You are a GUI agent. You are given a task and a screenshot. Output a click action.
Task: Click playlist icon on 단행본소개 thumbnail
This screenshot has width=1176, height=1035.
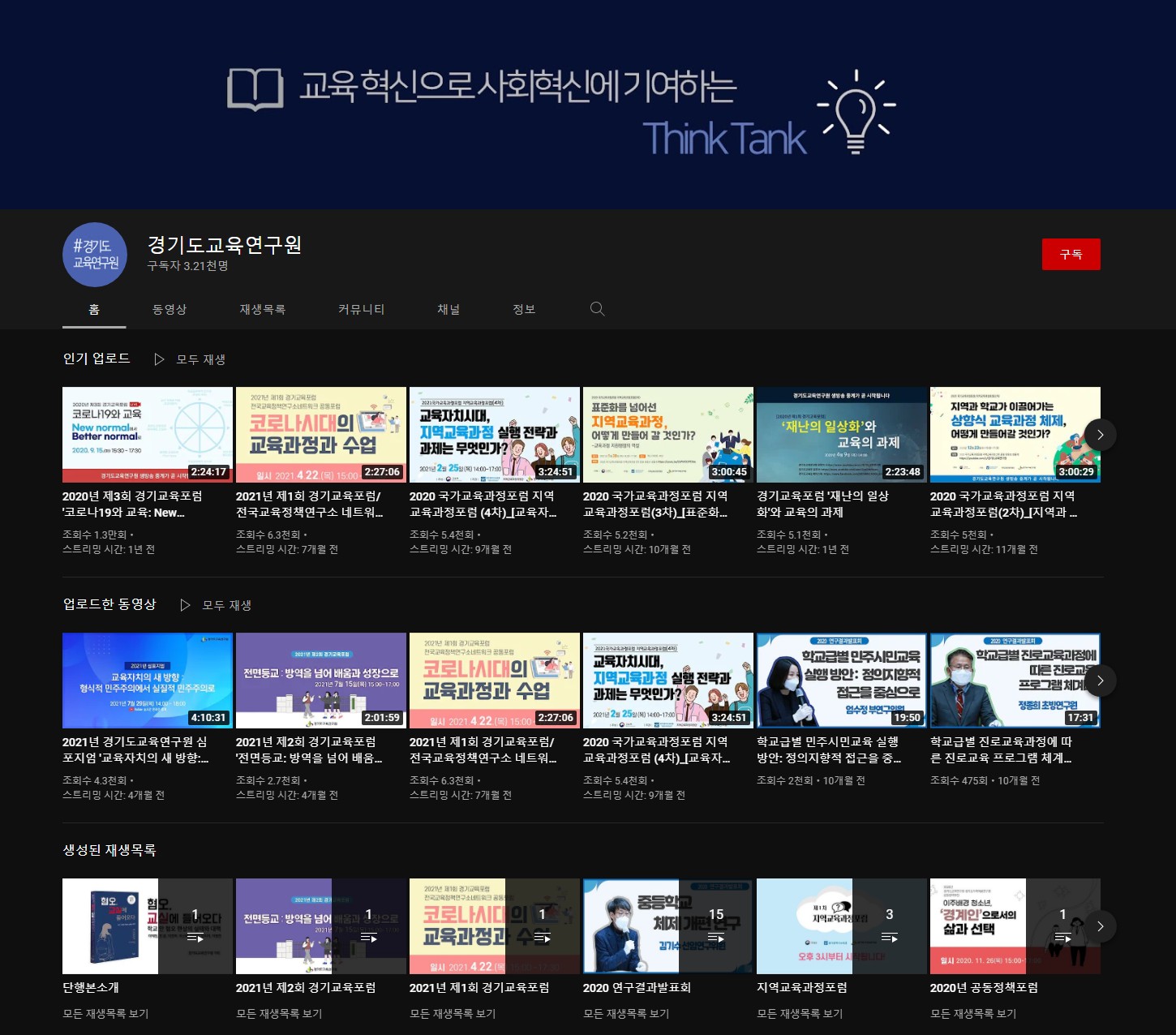(195, 938)
